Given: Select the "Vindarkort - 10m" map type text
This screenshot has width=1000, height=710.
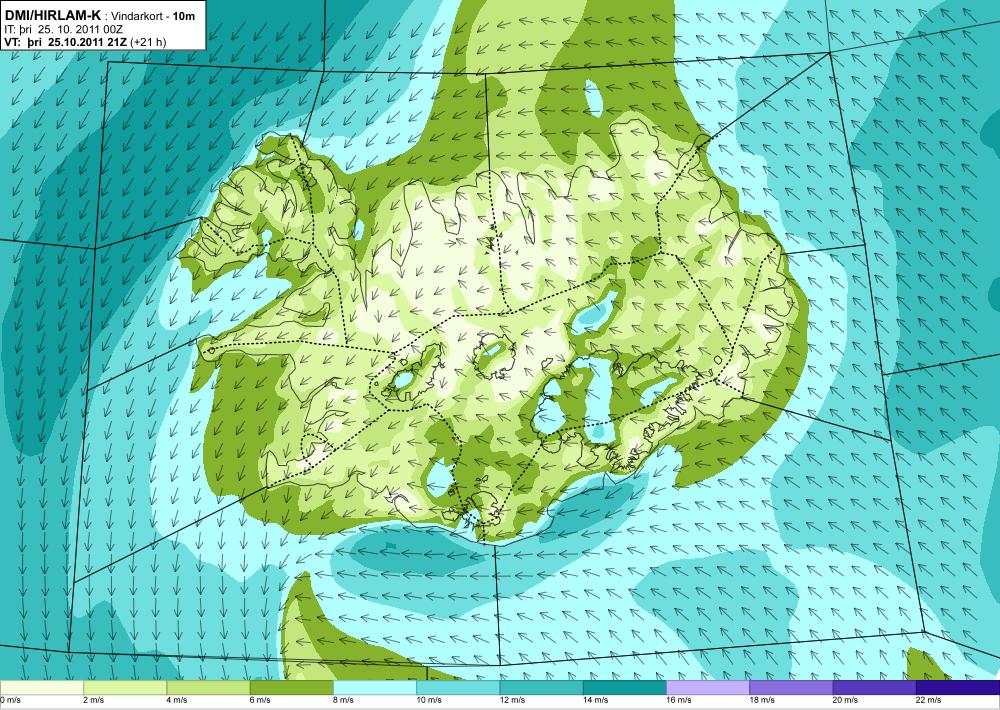Looking at the screenshot, I should [153, 17].
